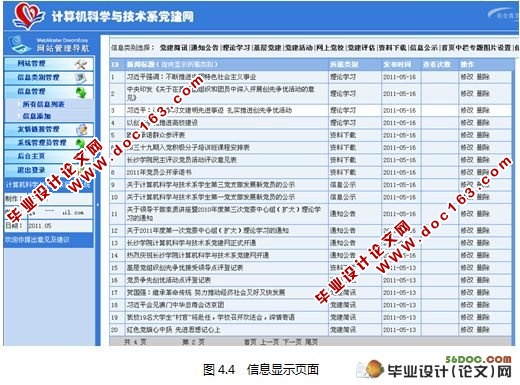Click title 关于计算机科学与技术系学生第三党支部发展新党员的公示
This screenshot has height=385, width=520.
(211, 185)
